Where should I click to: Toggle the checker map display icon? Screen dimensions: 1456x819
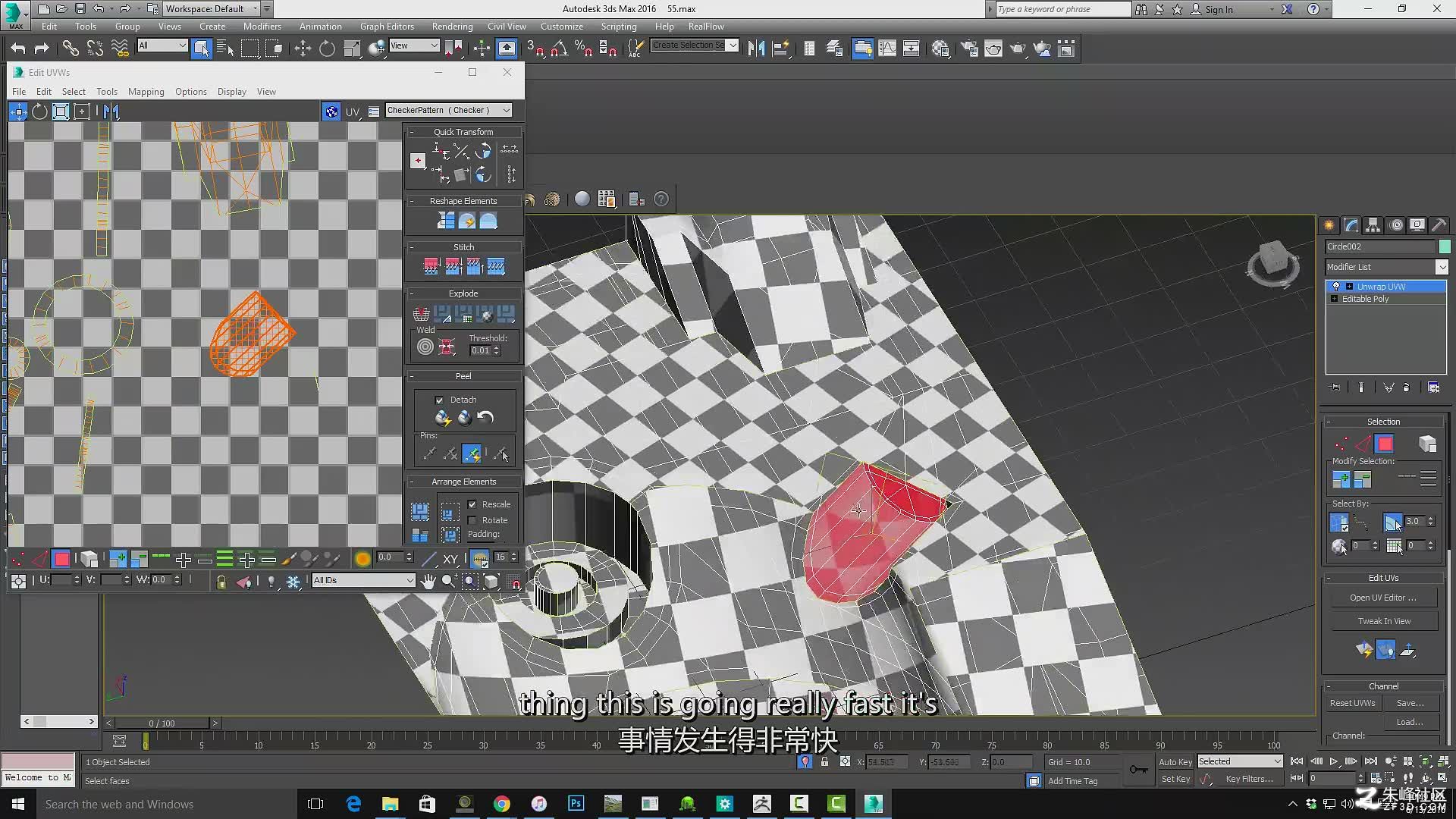[331, 111]
